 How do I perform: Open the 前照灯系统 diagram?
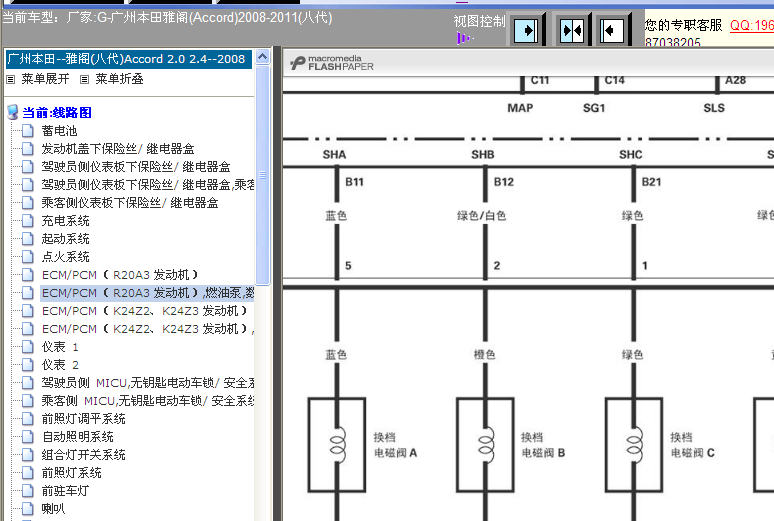tap(72, 473)
